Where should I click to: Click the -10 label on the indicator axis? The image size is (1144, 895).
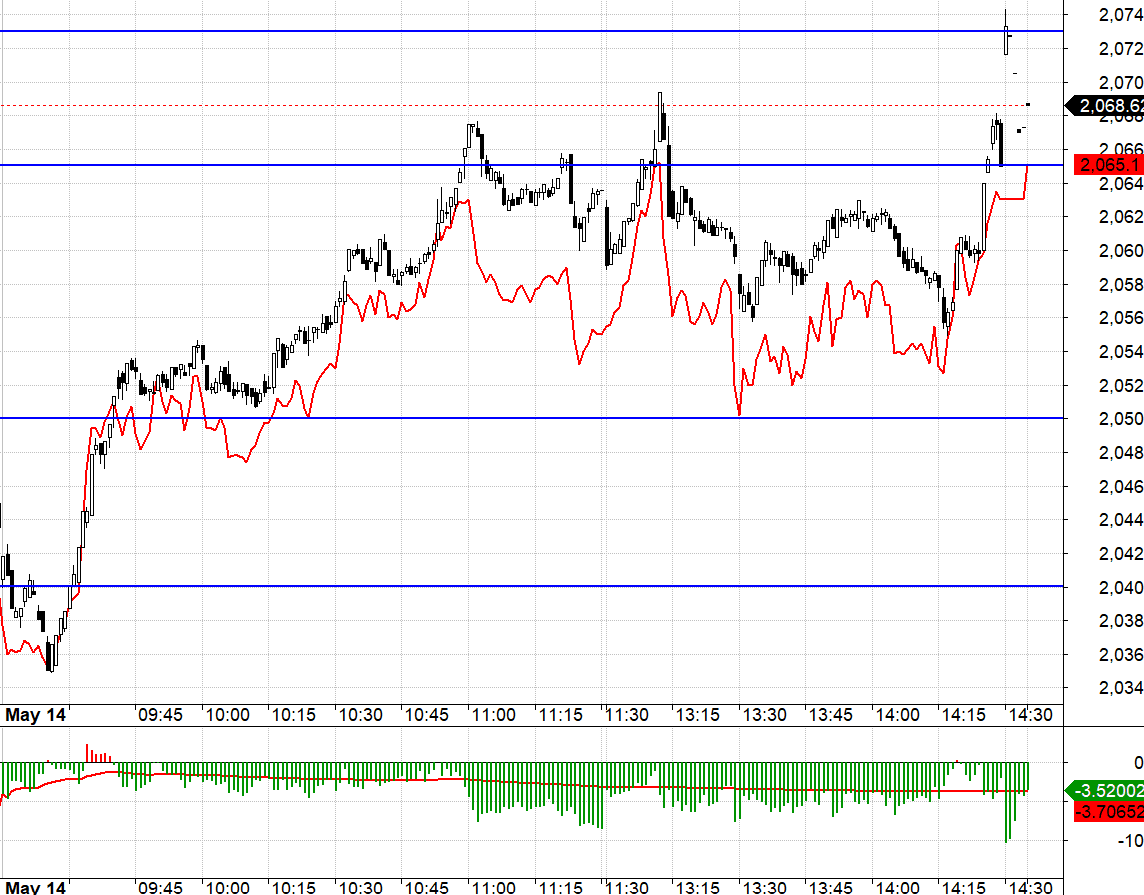pos(1131,840)
